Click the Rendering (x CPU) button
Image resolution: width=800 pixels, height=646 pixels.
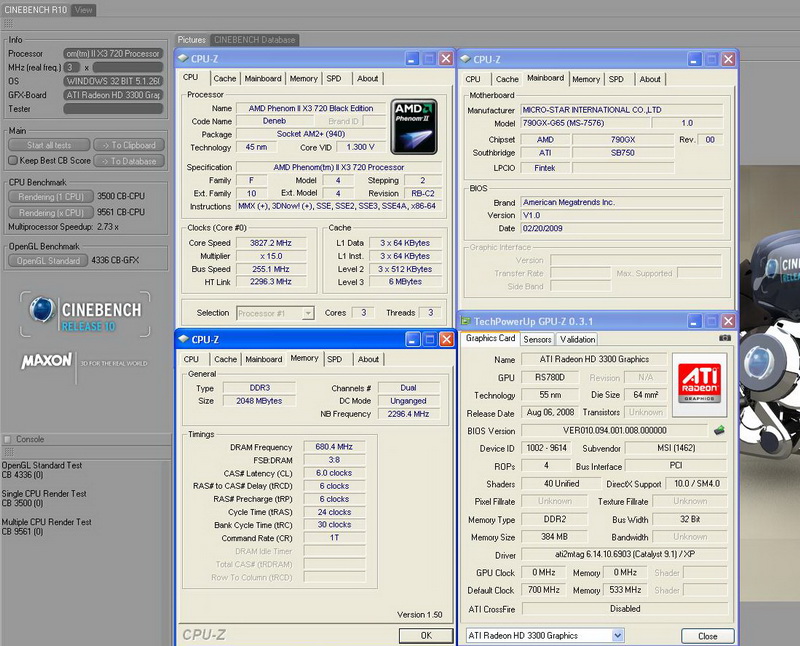(x=49, y=213)
